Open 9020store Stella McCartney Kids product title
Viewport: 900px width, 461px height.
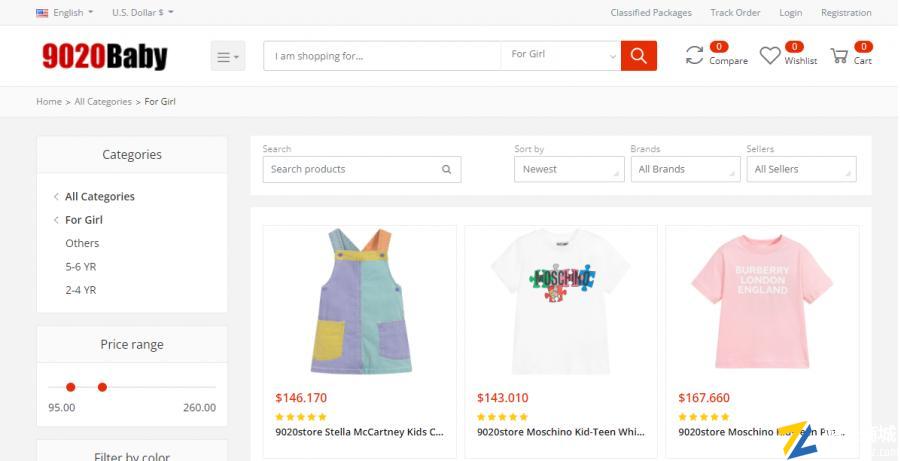click(x=359, y=432)
